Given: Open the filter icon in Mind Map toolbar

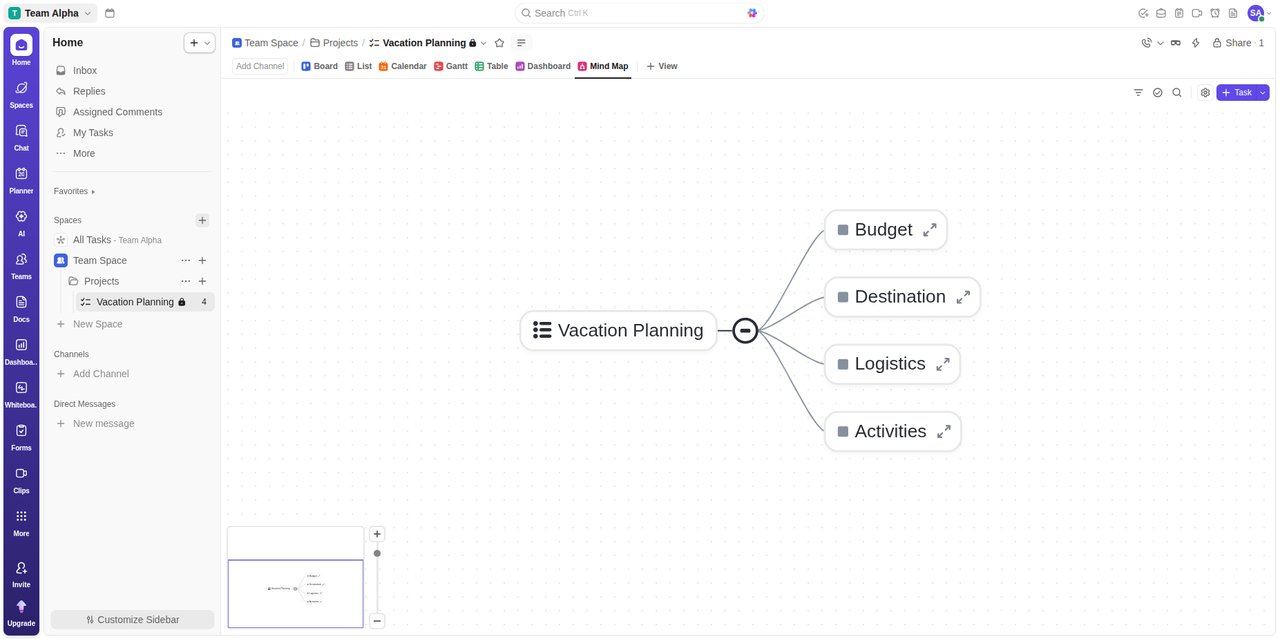Looking at the screenshot, I should [1138, 92].
